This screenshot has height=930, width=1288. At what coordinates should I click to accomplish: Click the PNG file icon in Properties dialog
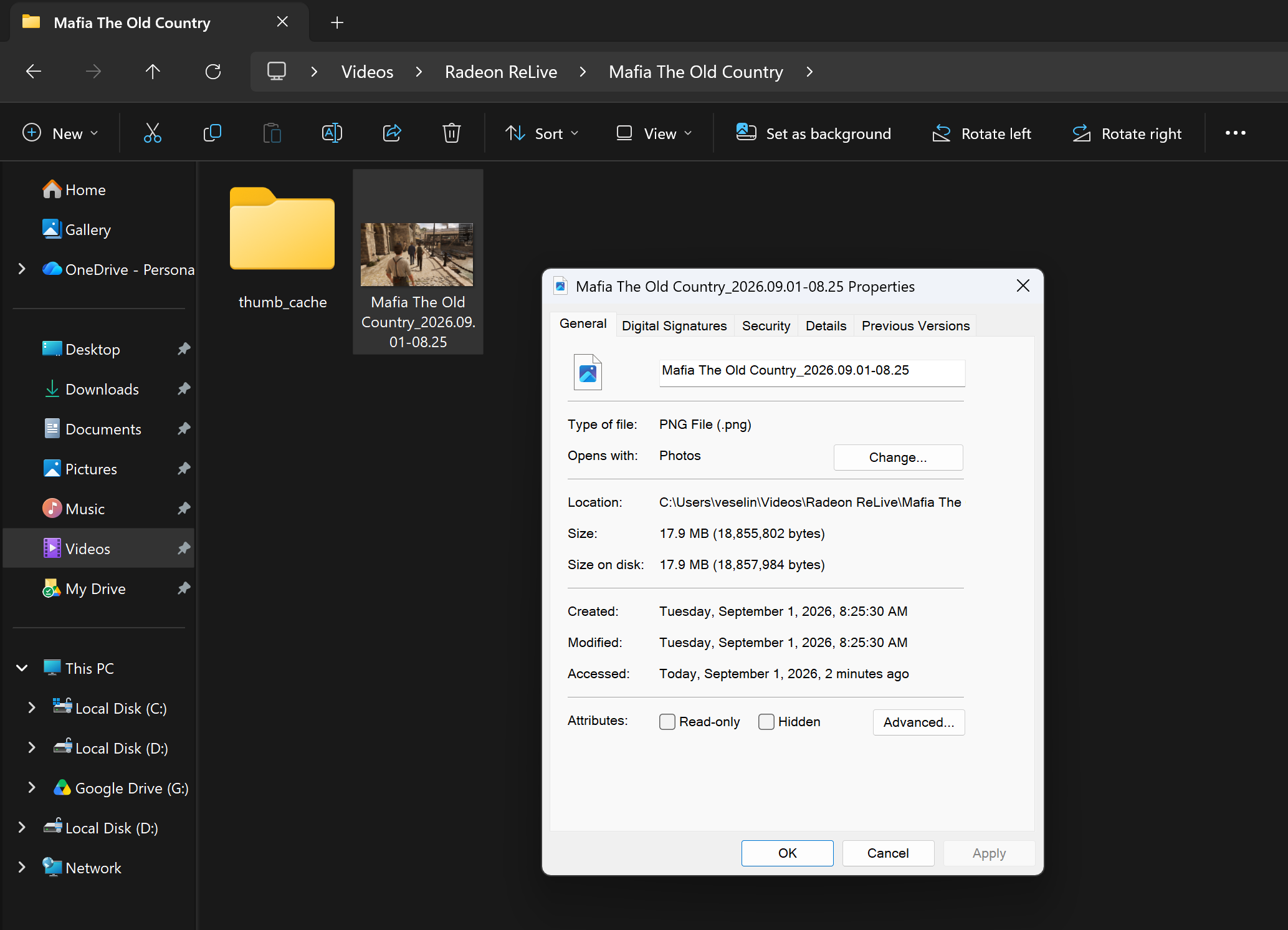[x=588, y=372]
